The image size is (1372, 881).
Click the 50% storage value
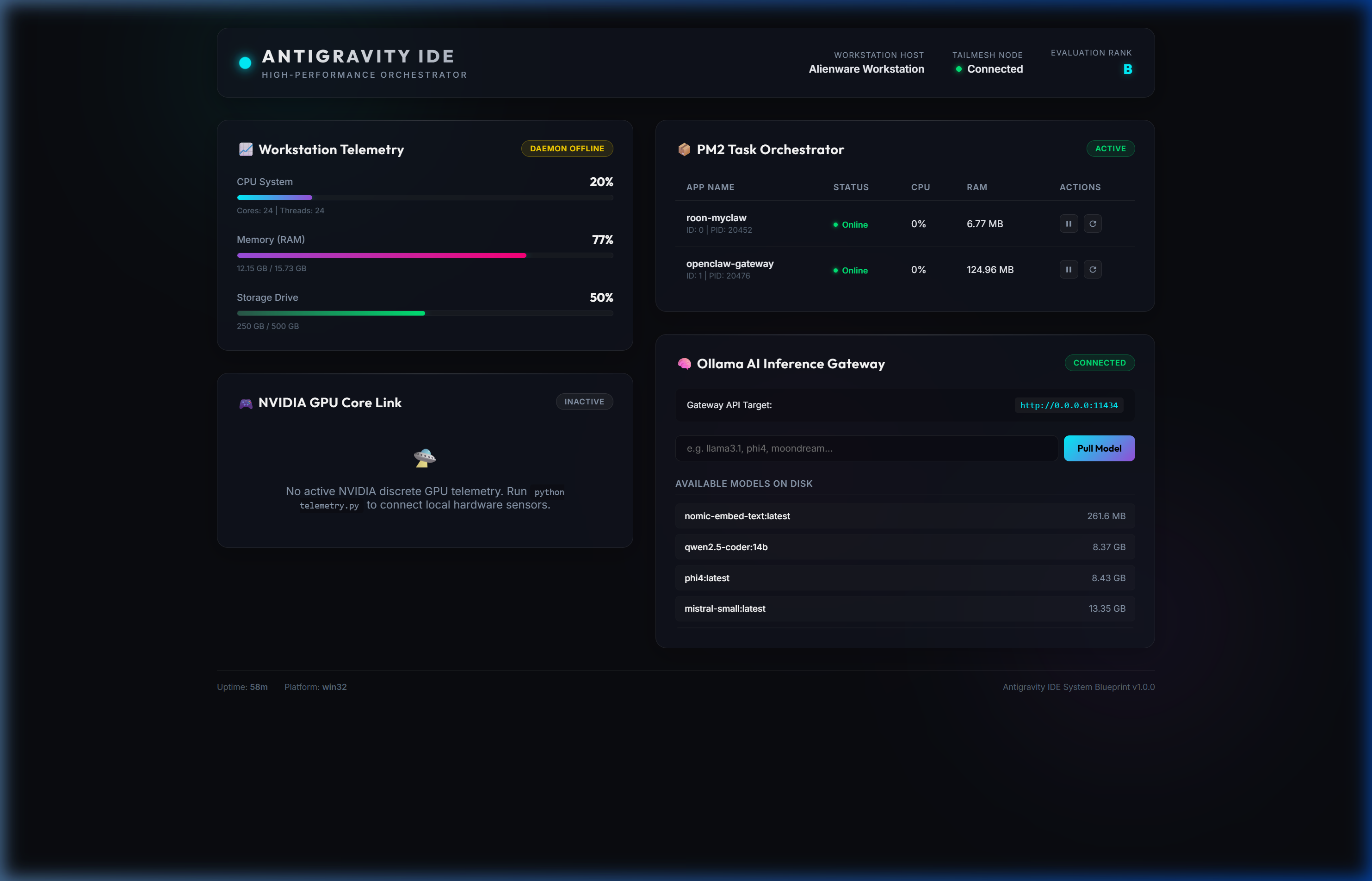pos(601,298)
